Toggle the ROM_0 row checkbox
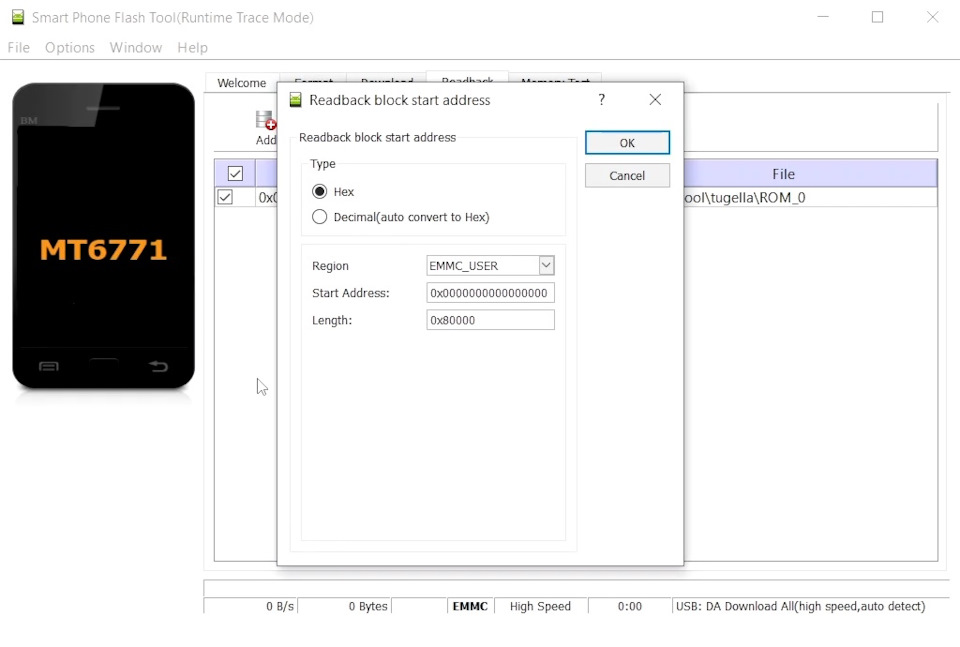 [225, 197]
